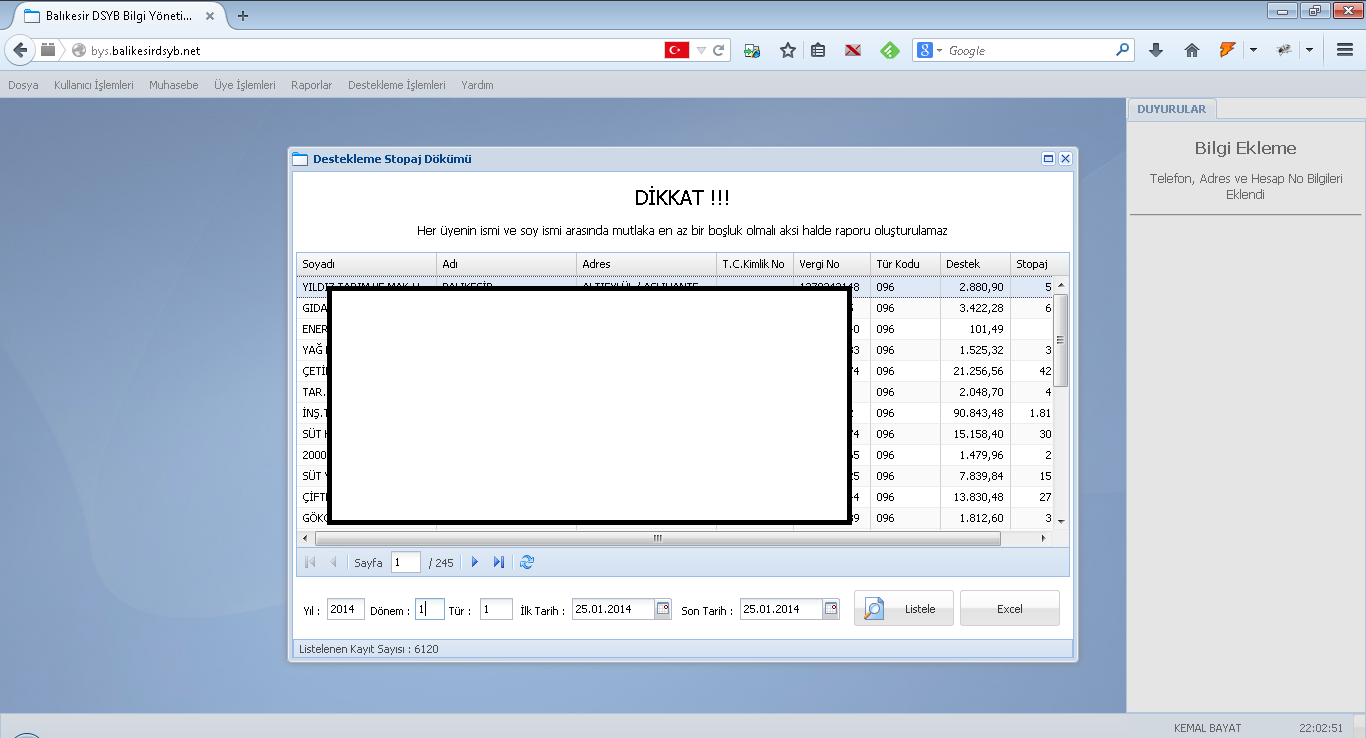The width and height of the screenshot is (1366, 738).
Task: Export the list with Excel button
Action: 1009,609
